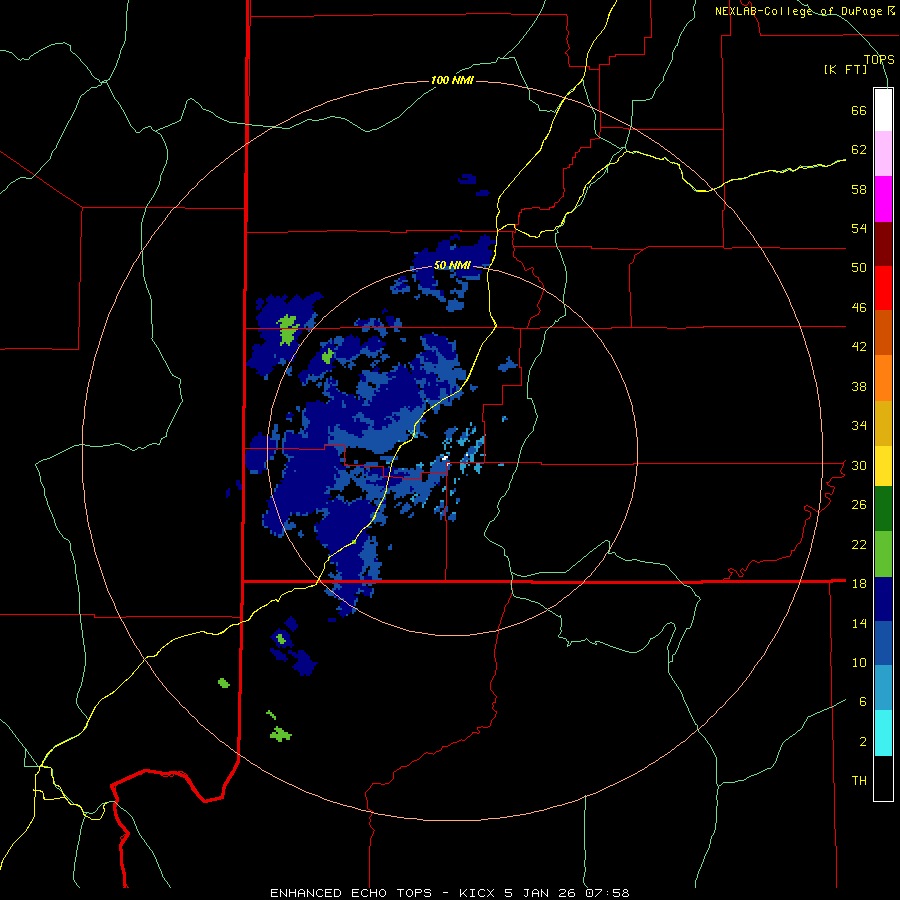
Task: Click the legend value "66"
Action: pos(859,111)
